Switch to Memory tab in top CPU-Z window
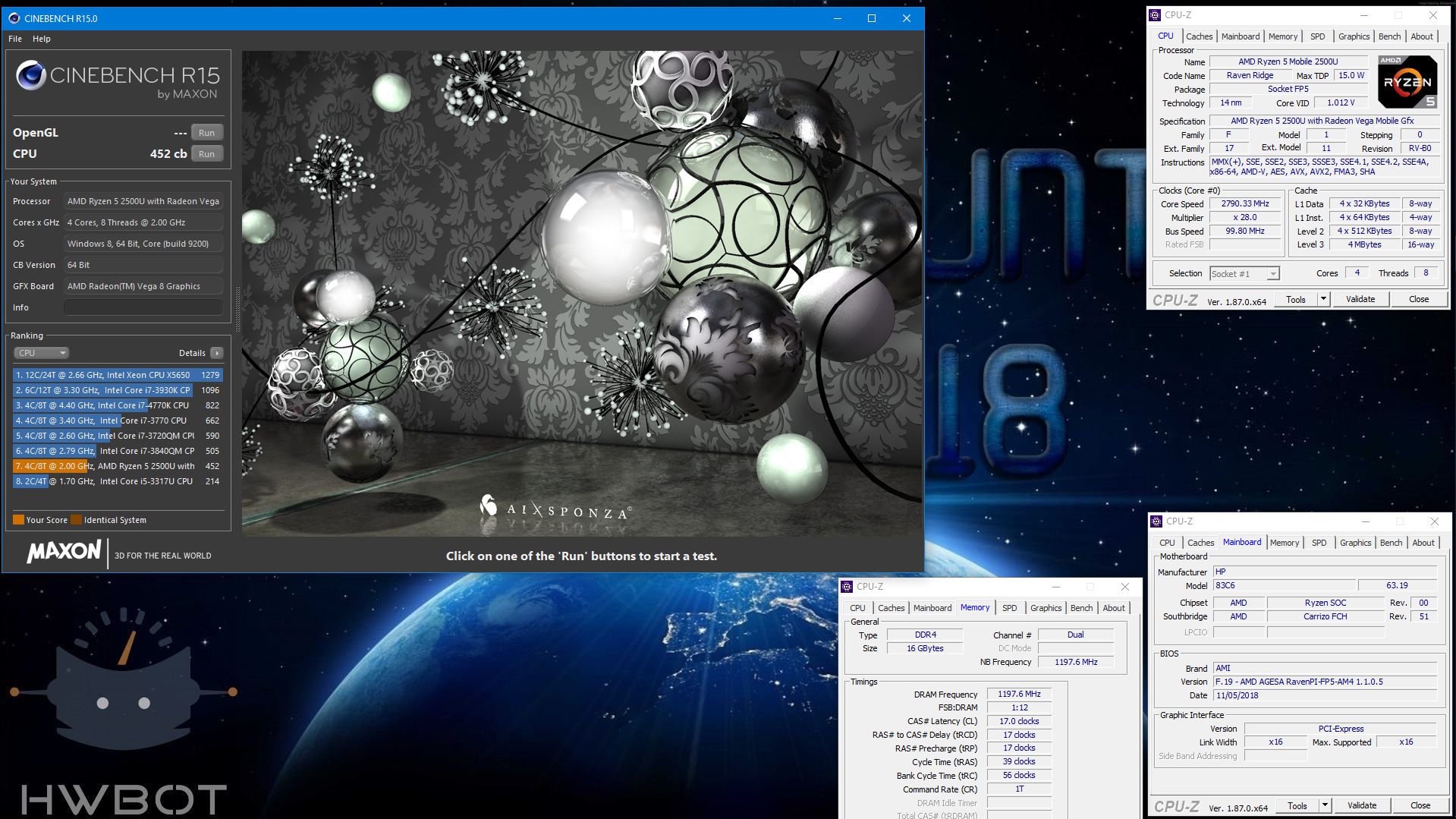The image size is (1456, 819). click(x=1283, y=36)
